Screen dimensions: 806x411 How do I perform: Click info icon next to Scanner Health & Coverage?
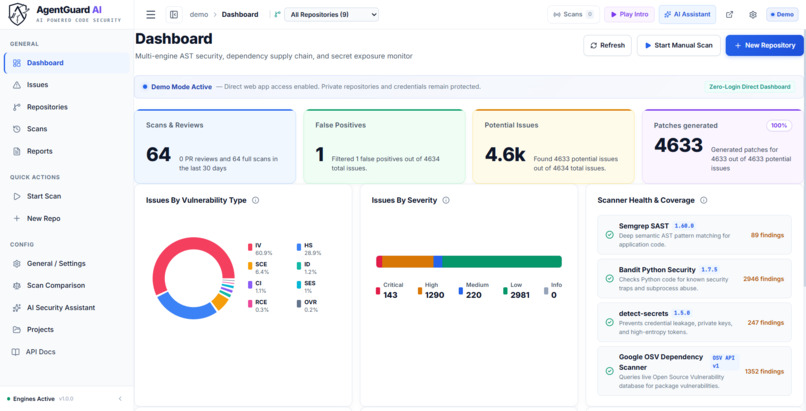coord(704,200)
